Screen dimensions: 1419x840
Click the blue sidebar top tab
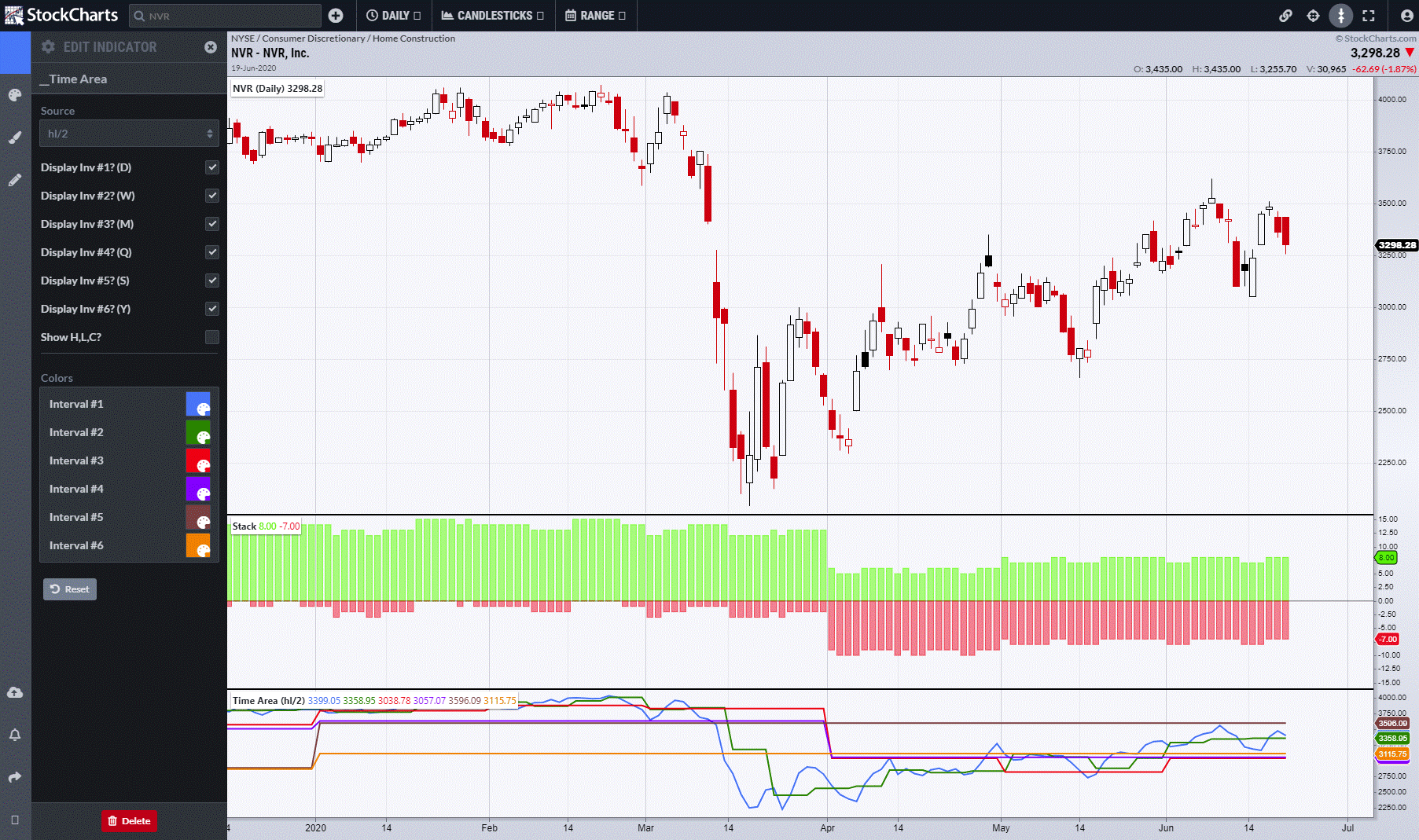tap(15, 53)
